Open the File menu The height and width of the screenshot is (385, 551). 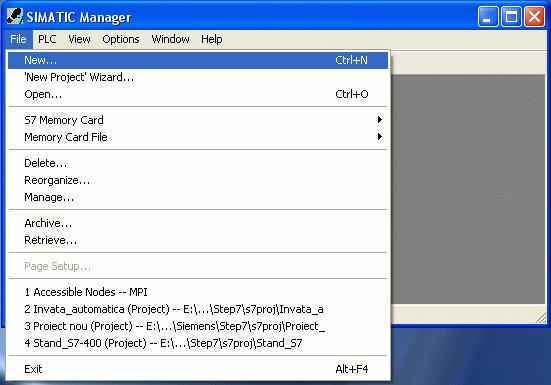point(18,39)
